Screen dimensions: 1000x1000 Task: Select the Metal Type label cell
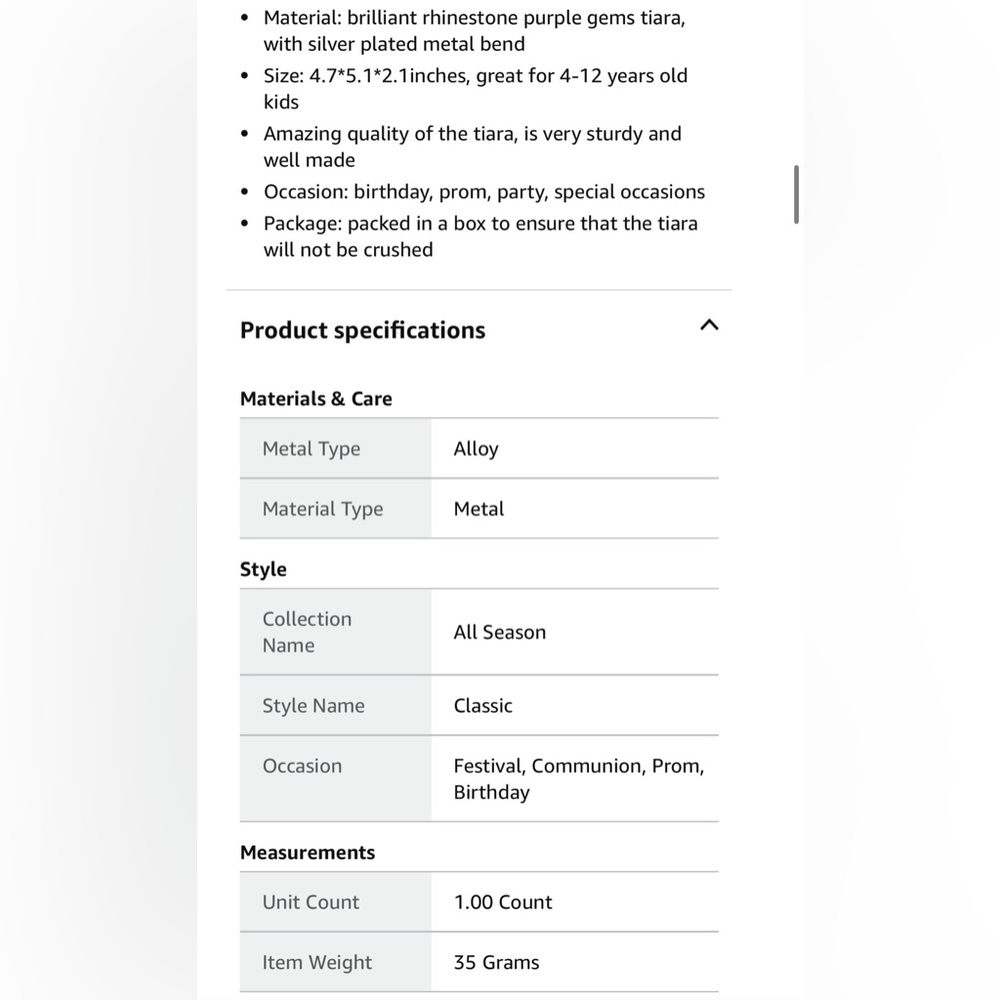pyautogui.click(x=335, y=448)
